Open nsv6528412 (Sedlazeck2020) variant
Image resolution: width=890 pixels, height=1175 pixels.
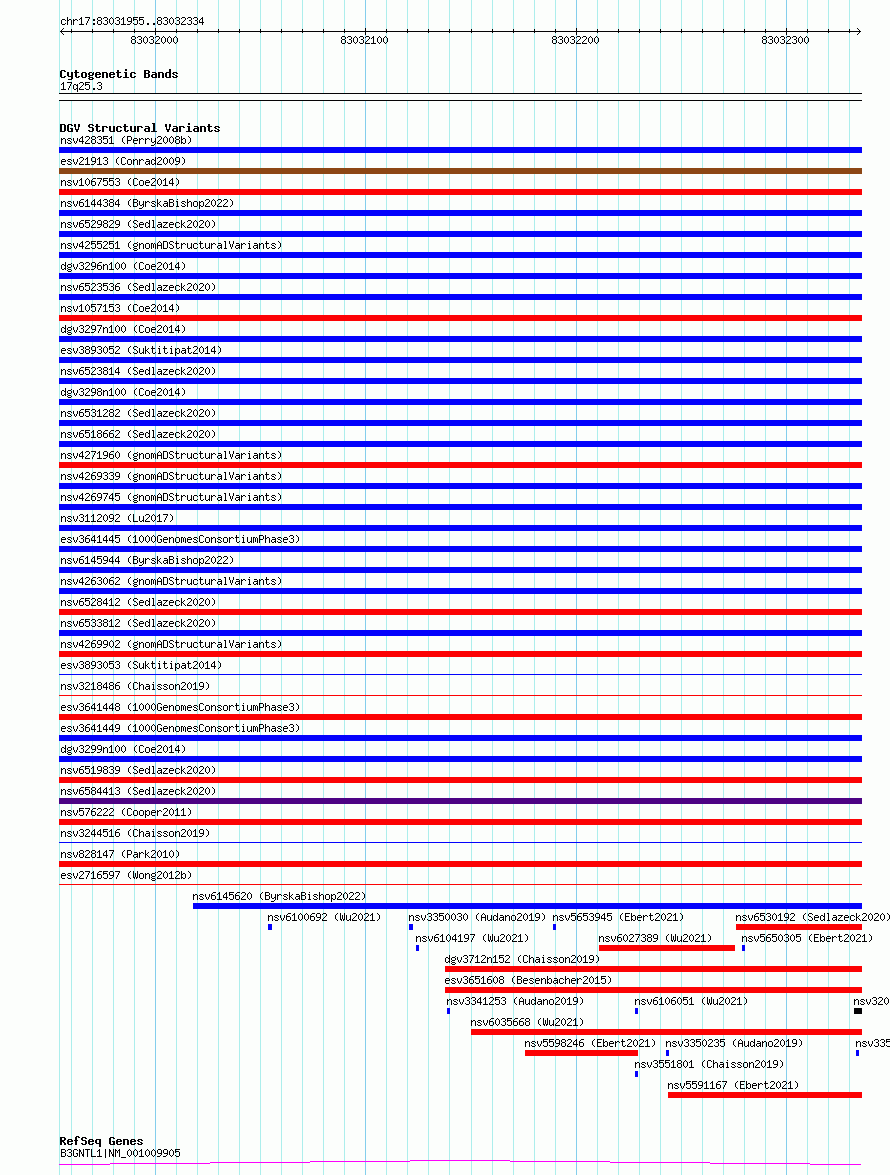[x=138, y=602]
